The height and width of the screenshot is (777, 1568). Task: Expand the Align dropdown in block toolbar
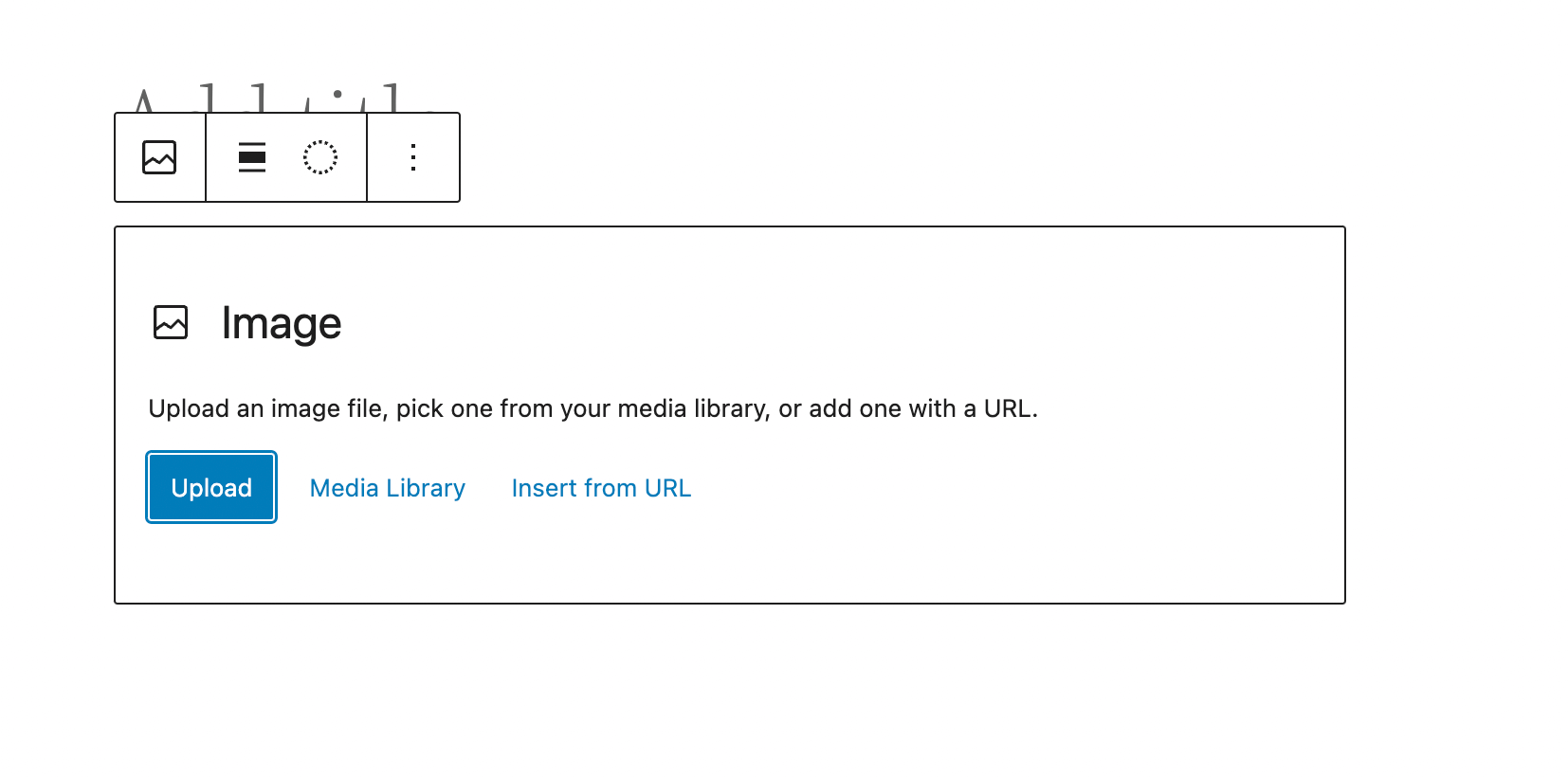[252, 157]
